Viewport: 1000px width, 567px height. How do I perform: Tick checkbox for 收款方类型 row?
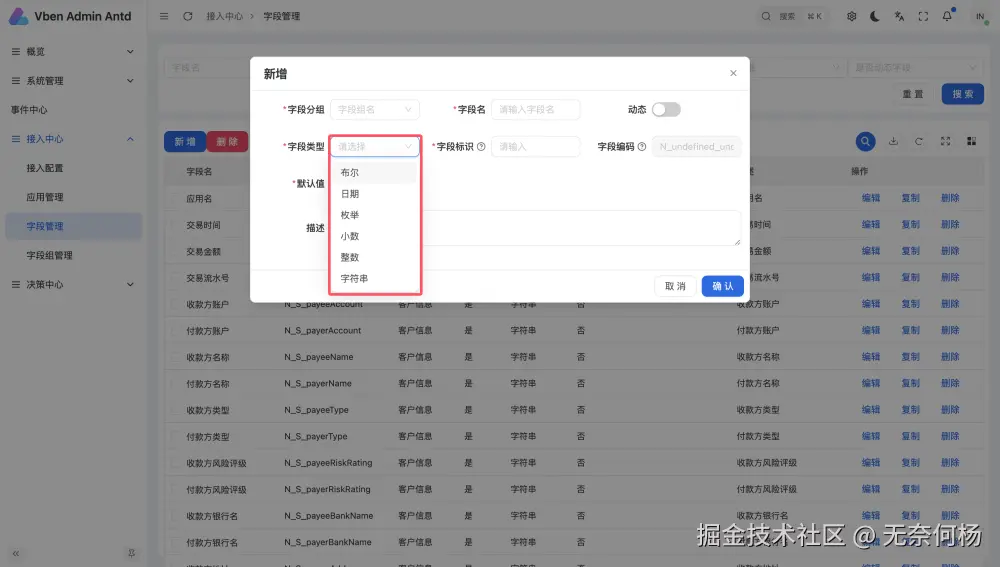tap(174, 410)
